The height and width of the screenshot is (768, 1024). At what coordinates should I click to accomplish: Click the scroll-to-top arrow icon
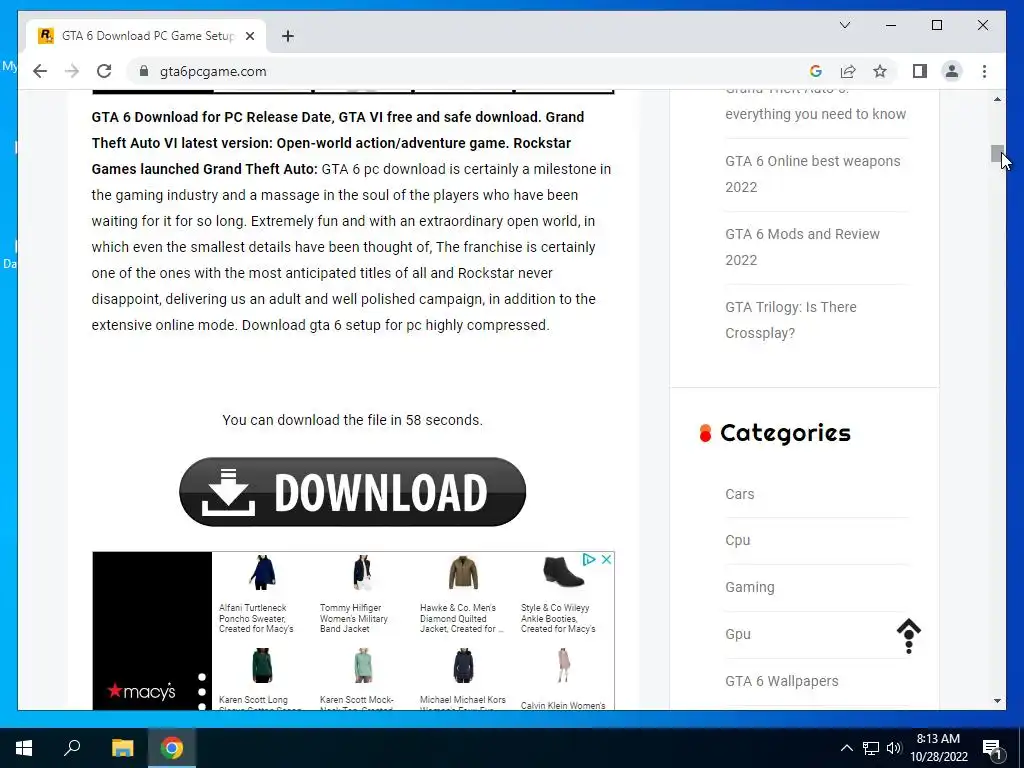point(908,636)
